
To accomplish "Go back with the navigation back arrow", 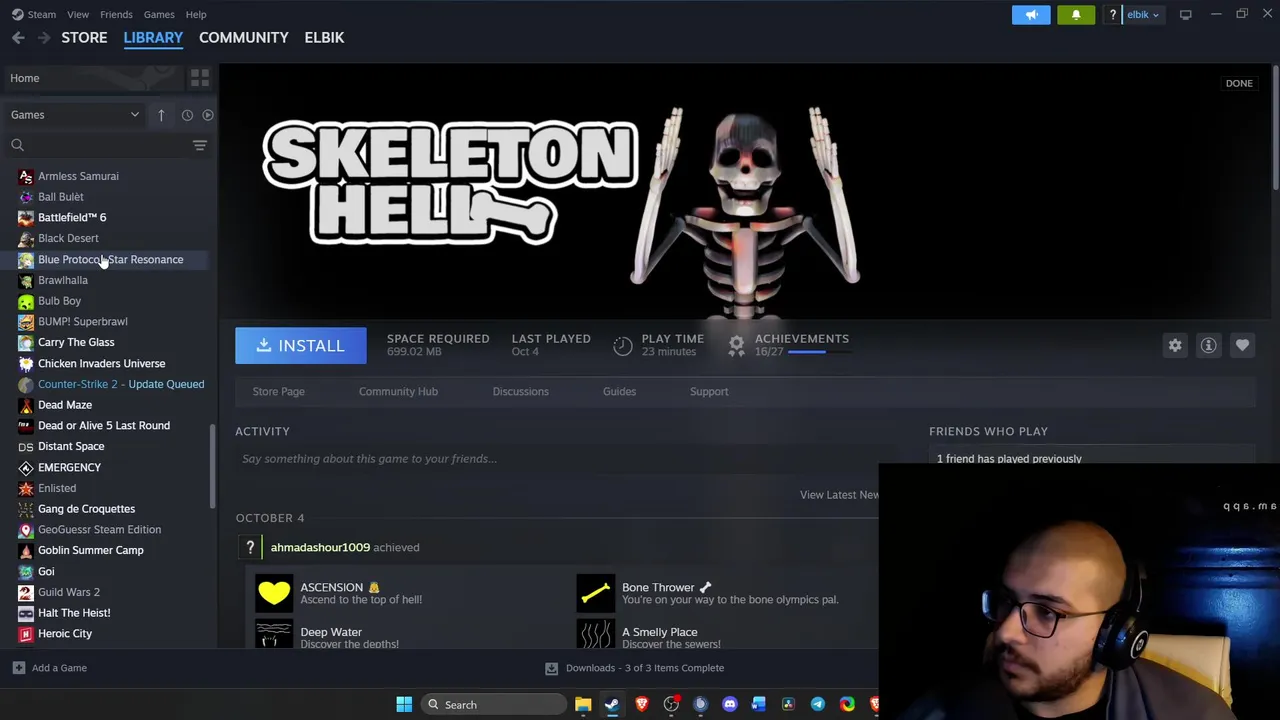I will (18, 37).
